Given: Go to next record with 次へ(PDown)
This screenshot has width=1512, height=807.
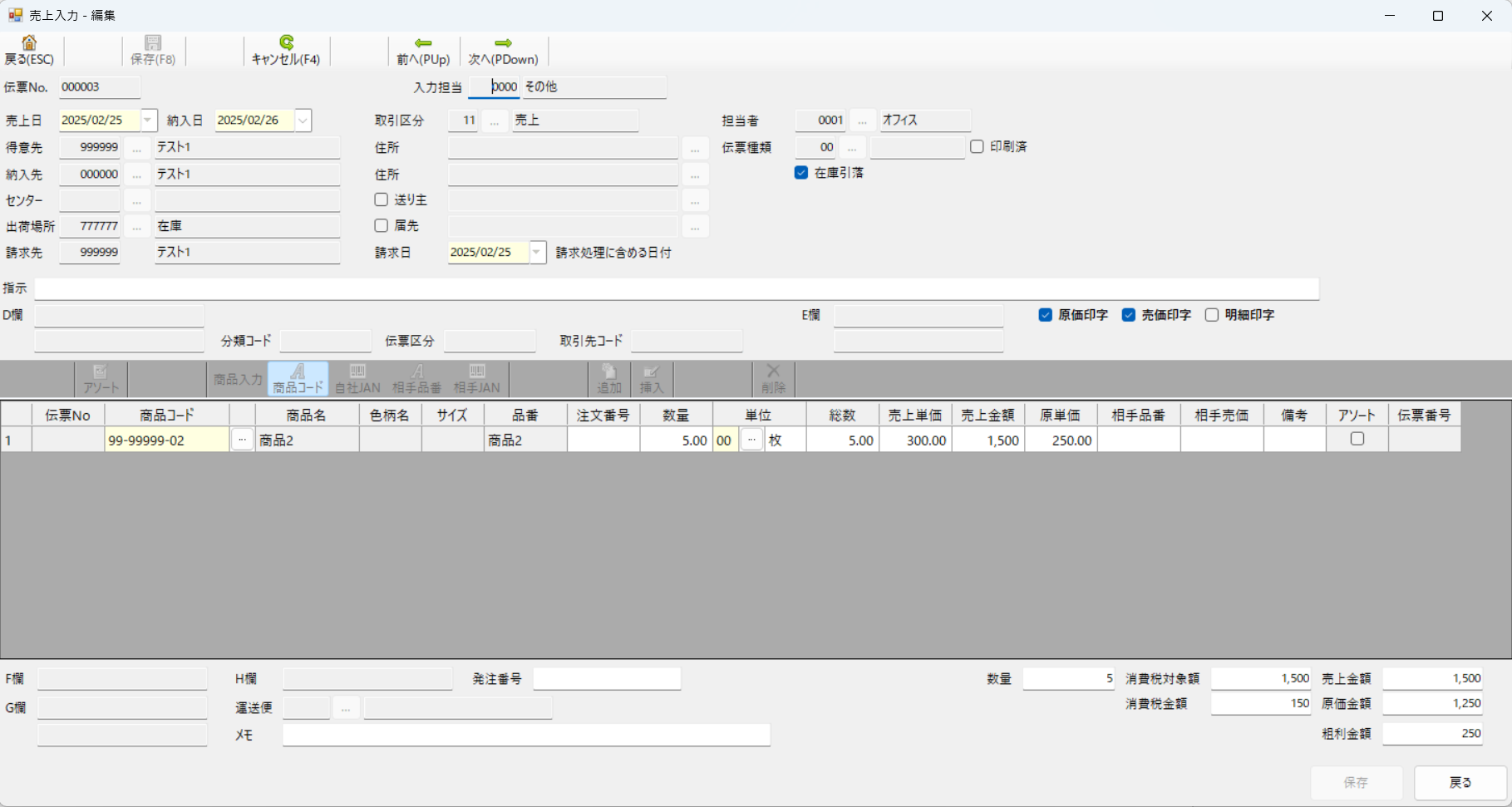Looking at the screenshot, I should pos(503,43).
